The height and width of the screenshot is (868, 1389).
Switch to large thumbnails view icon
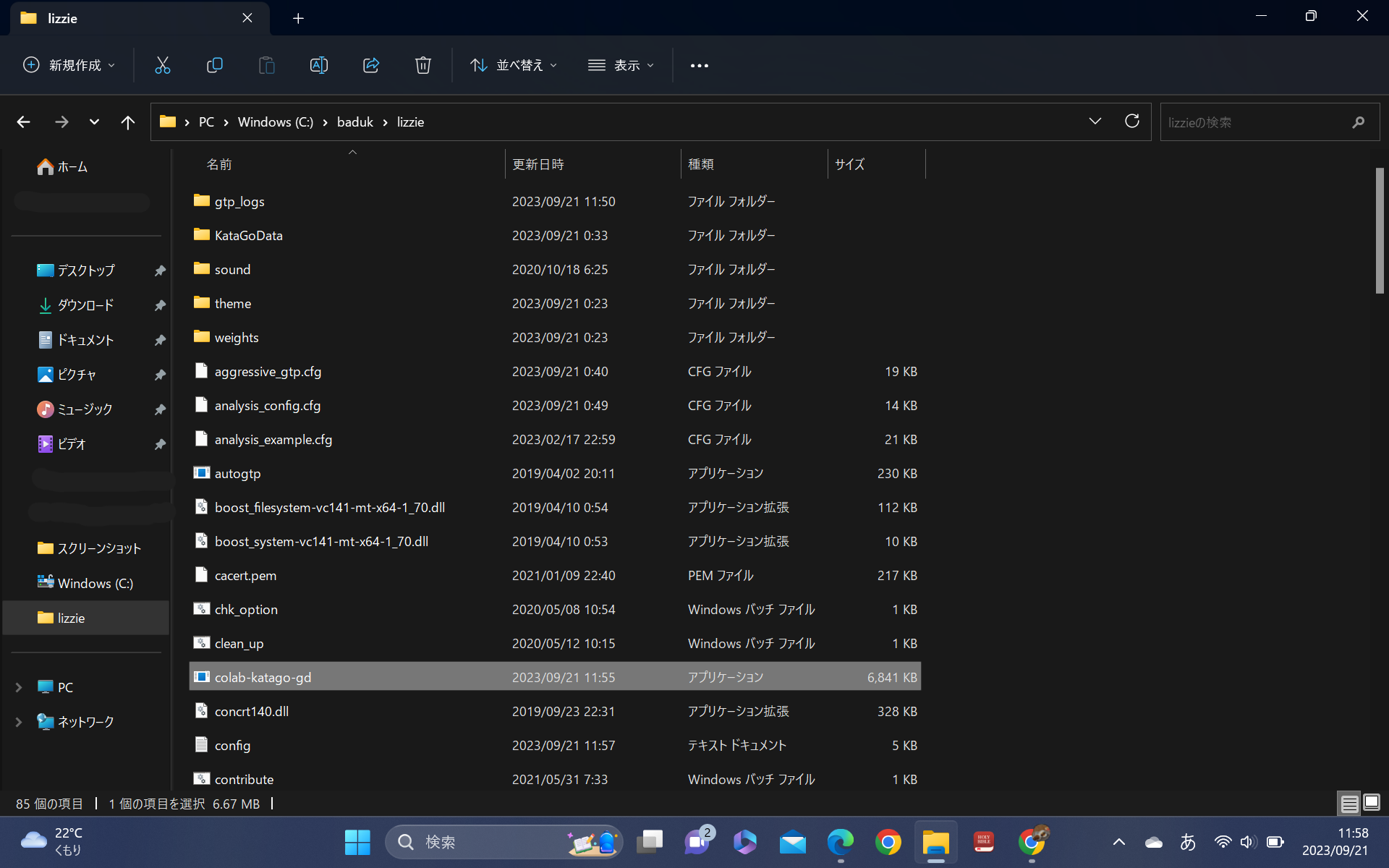1372,803
